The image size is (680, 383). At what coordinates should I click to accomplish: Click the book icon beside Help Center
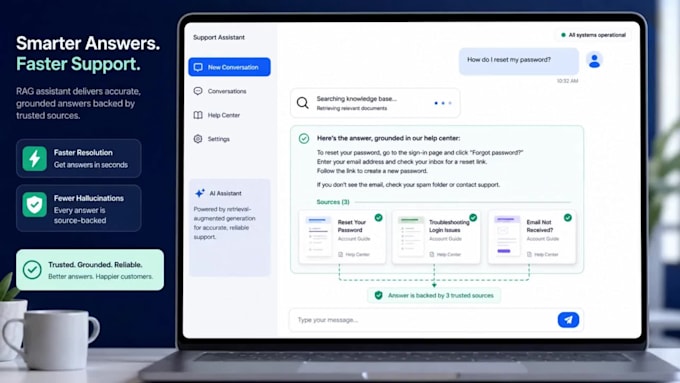pos(198,115)
